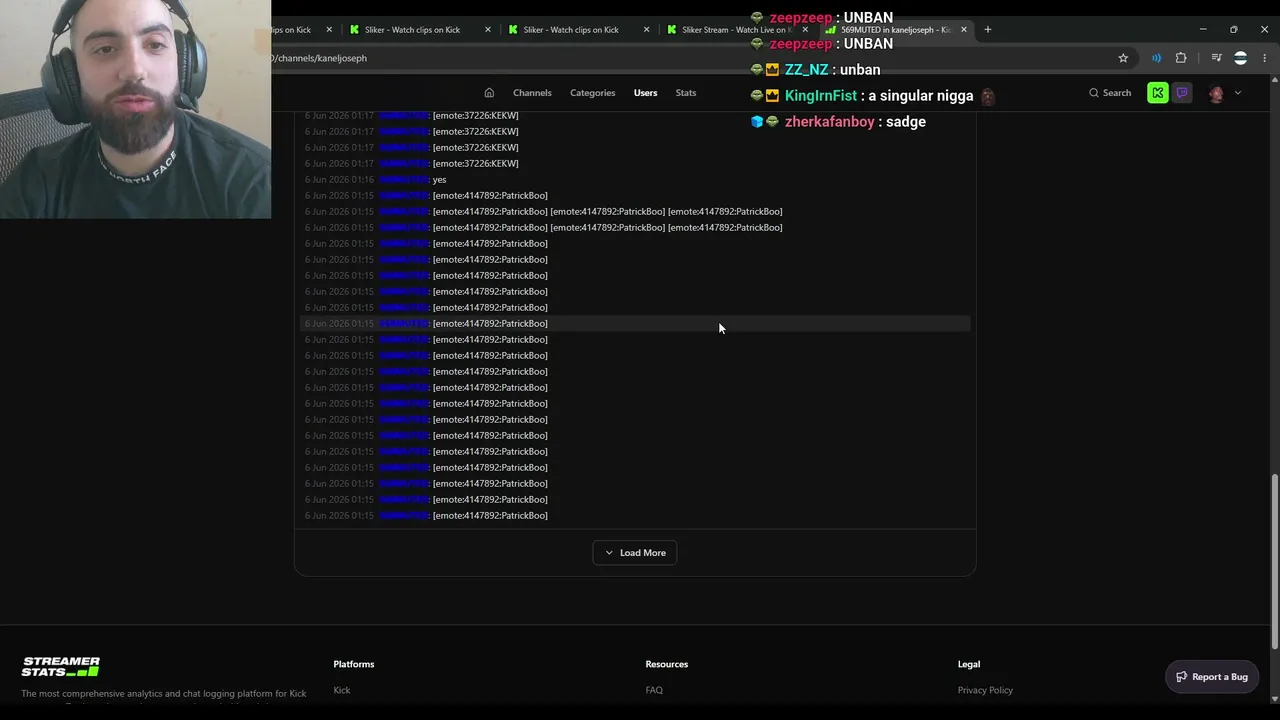Open the browser profile icon
The height and width of the screenshot is (720, 1280).
click(1240, 58)
